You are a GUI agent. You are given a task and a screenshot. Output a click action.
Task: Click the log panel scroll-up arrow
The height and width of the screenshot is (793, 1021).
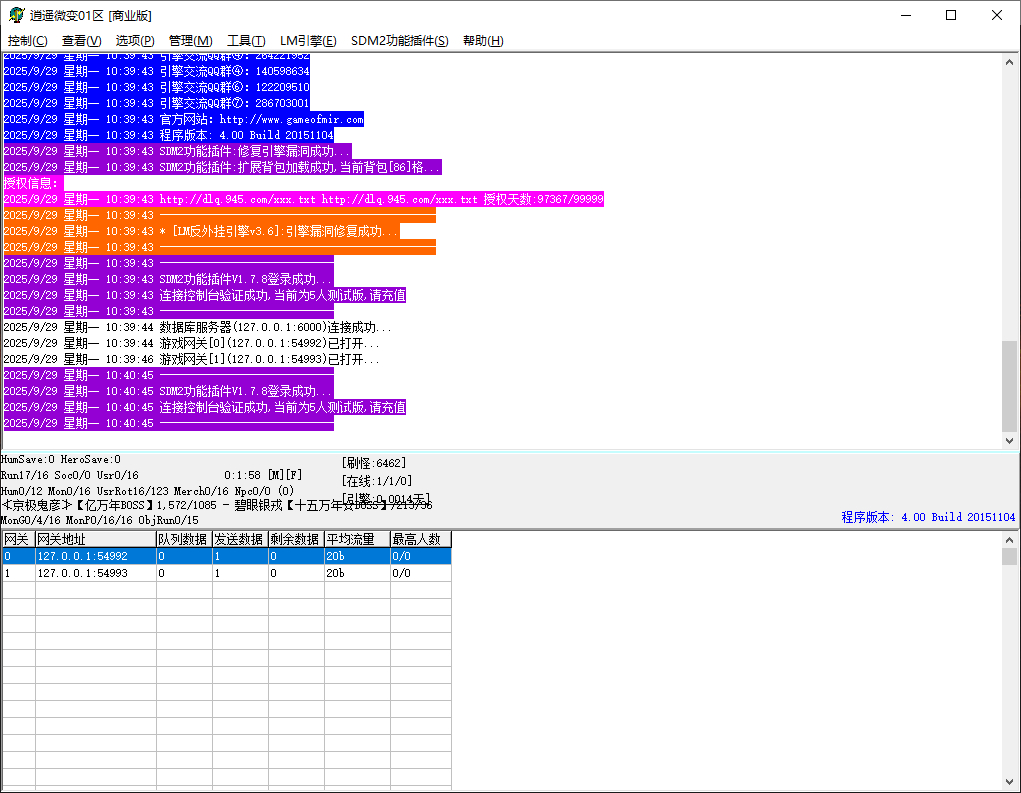point(1009,62)
